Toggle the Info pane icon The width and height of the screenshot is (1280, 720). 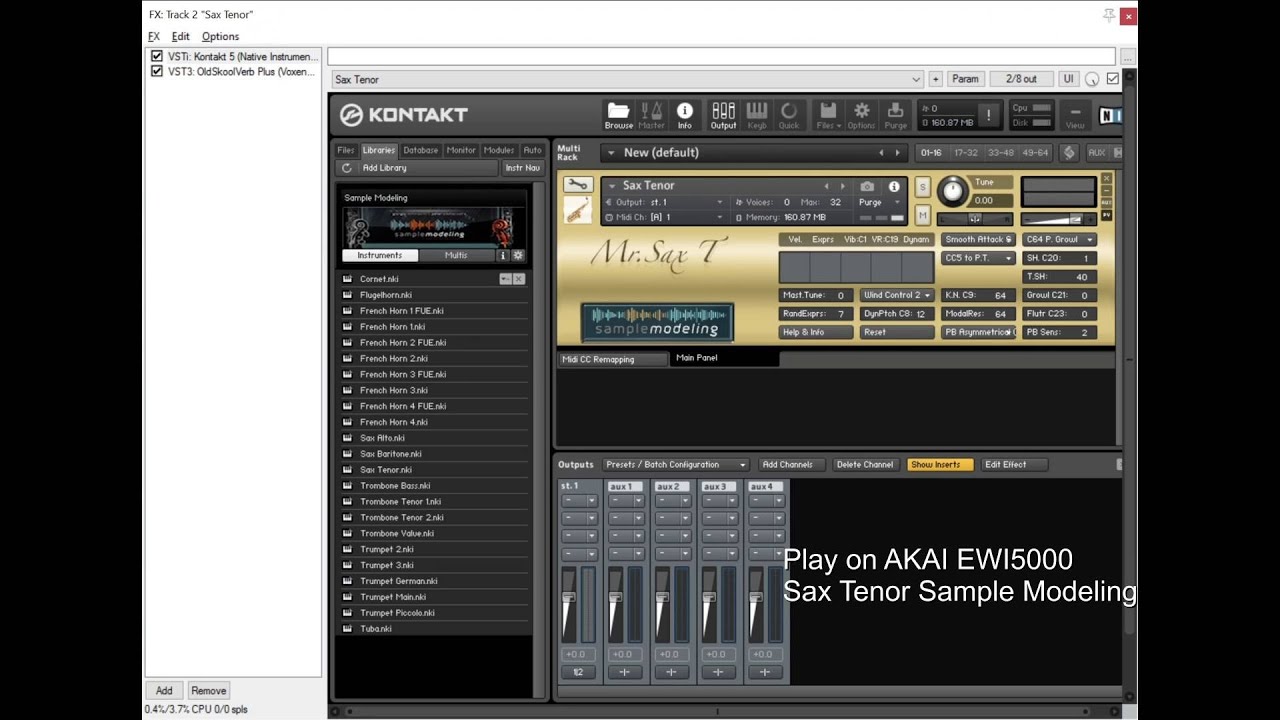click(685, 114)
